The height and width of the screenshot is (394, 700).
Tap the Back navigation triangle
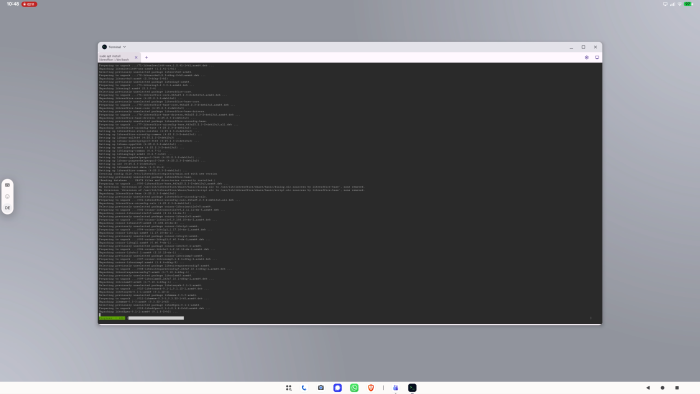point(648,388)
